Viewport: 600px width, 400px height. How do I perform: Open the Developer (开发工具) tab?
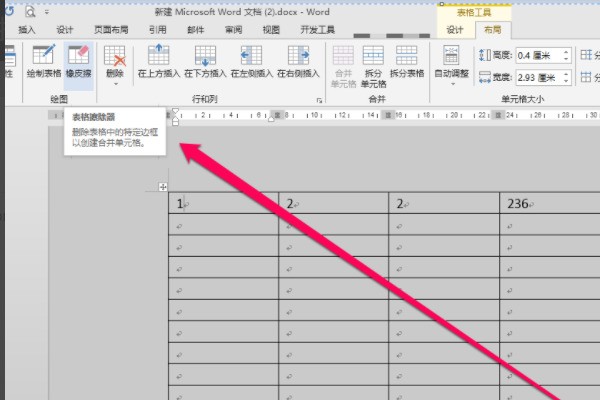[x=318, y=30]
